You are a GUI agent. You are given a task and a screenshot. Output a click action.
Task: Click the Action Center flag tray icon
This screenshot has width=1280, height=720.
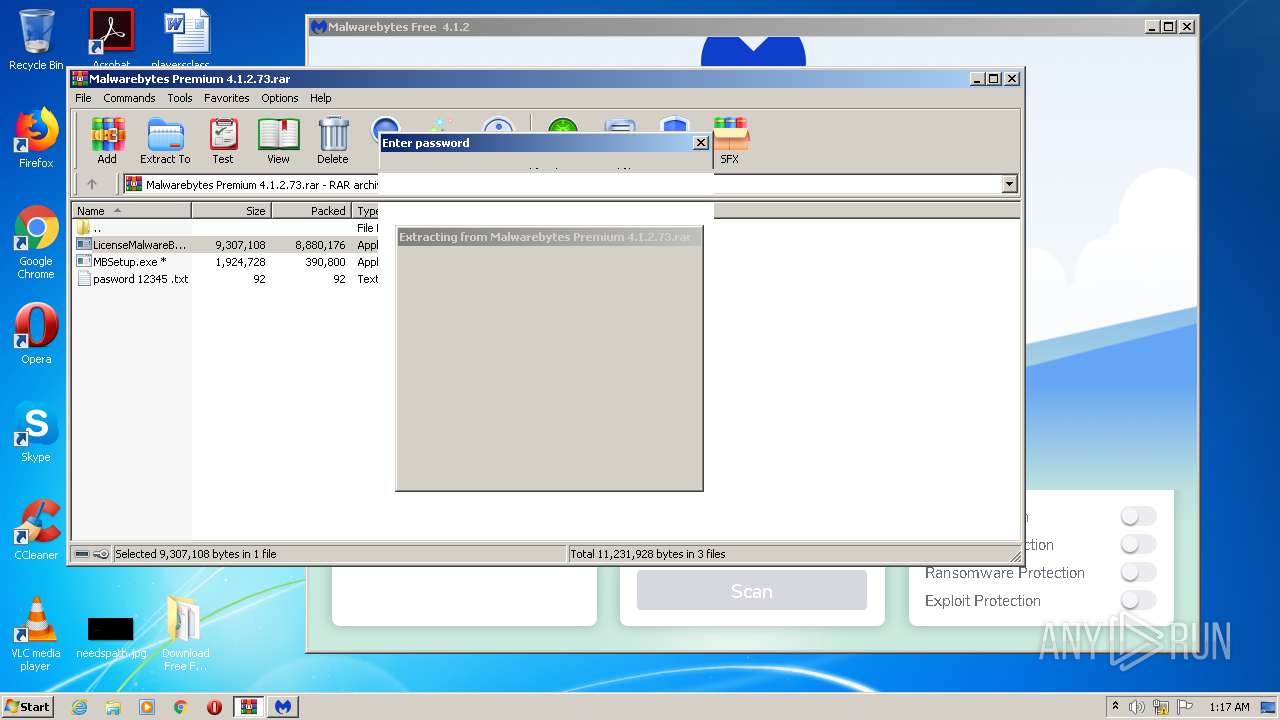[1185, 707]
